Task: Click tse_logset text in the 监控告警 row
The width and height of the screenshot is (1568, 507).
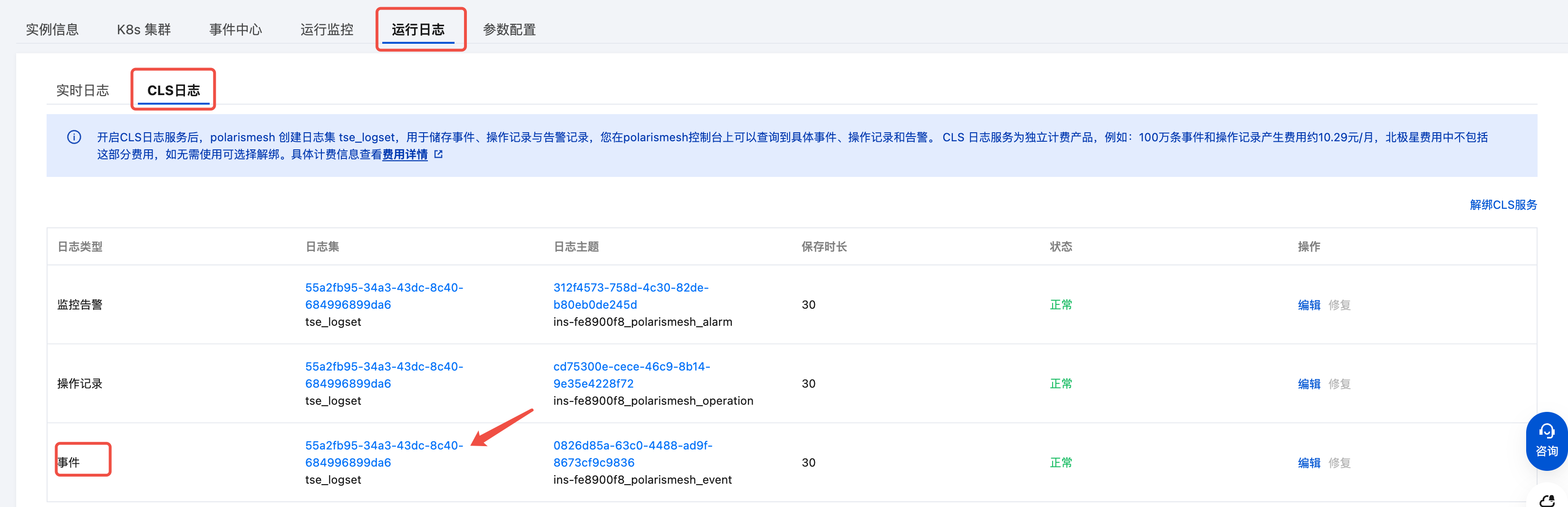Action: click(333, 322)
